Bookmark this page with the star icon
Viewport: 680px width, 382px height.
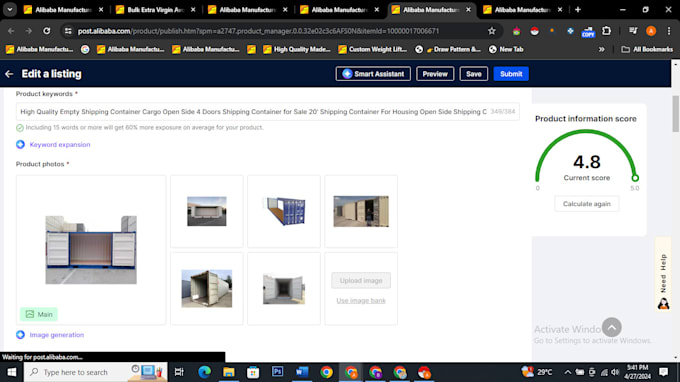coord(491,31)
